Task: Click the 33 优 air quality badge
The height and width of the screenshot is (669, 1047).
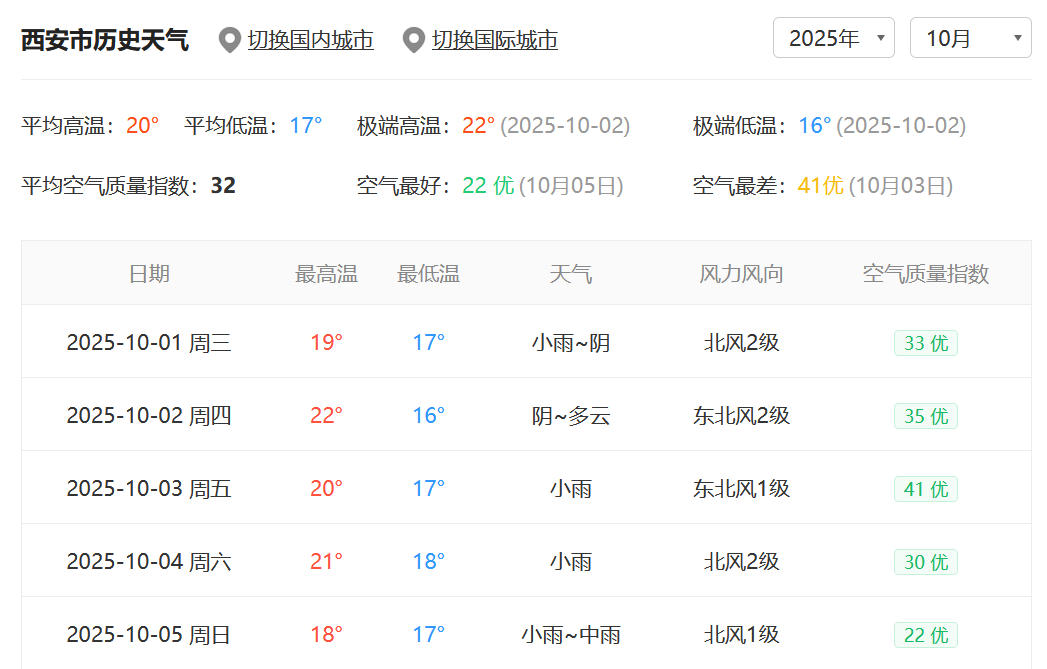Action: (925, 343)
